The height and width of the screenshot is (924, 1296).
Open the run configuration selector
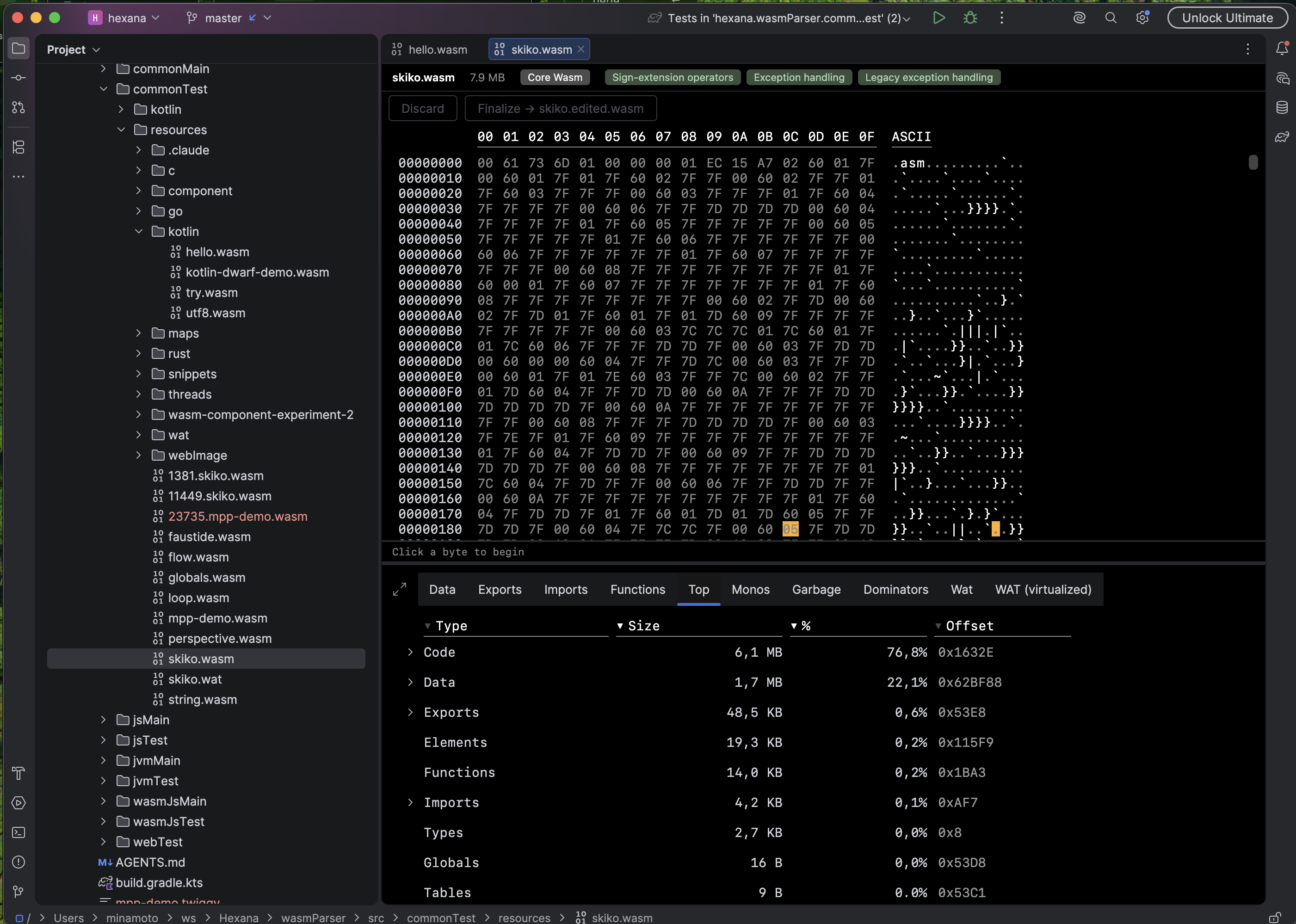coord(779,18)
